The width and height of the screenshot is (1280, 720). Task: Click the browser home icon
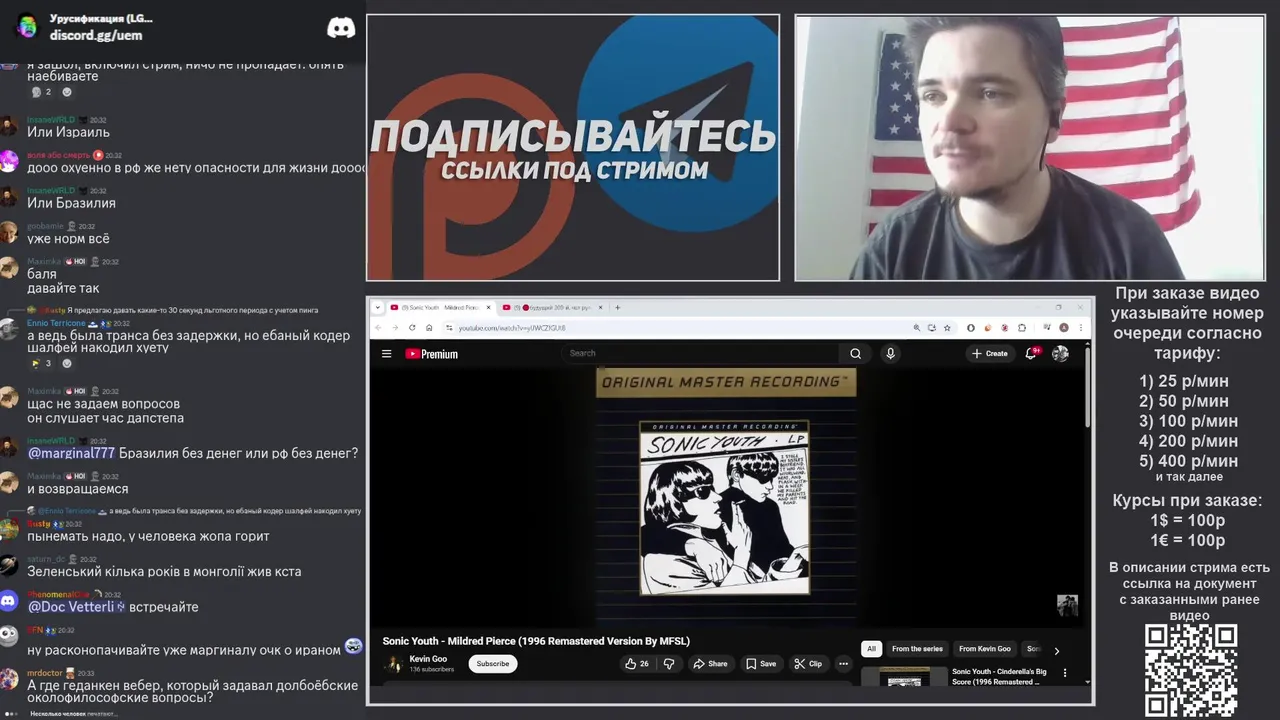(x=429, y=328)
